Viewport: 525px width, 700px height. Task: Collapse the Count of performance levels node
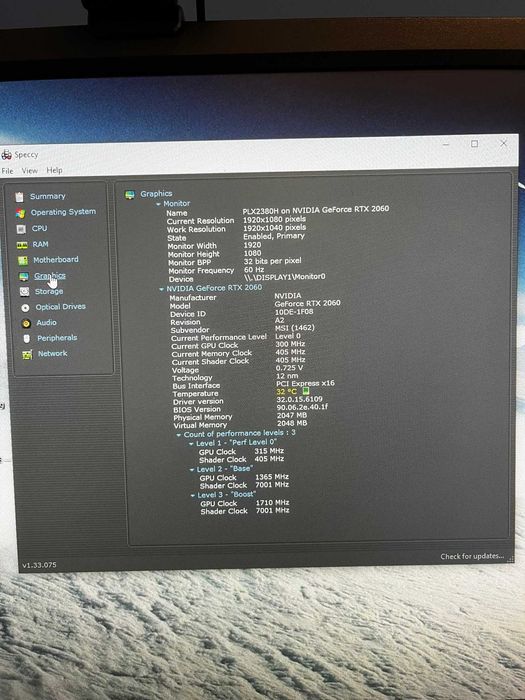[x=179, y=435]
